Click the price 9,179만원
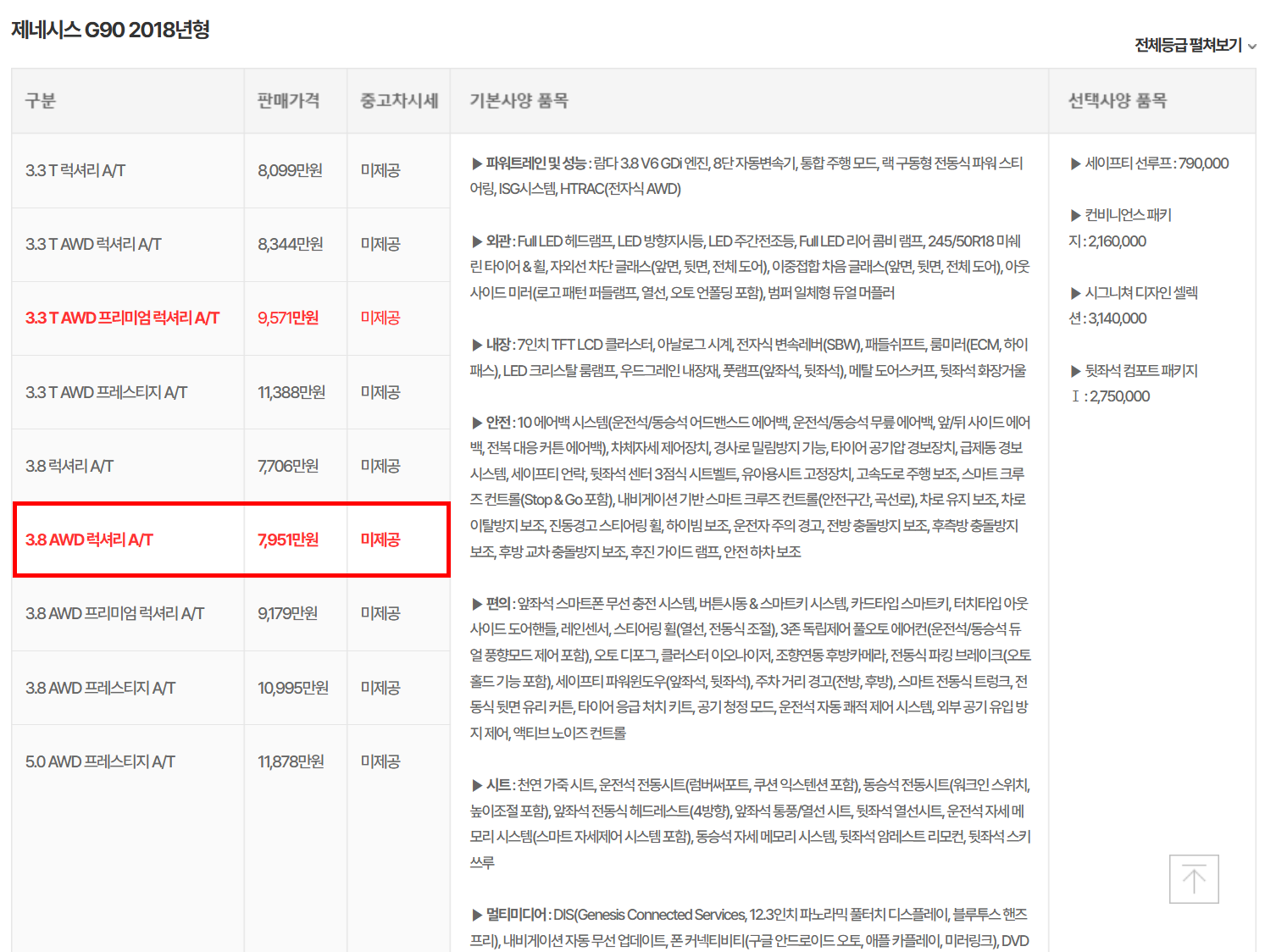The width and height of the screenshot is (1265, 952). click(x=288, y=614)
